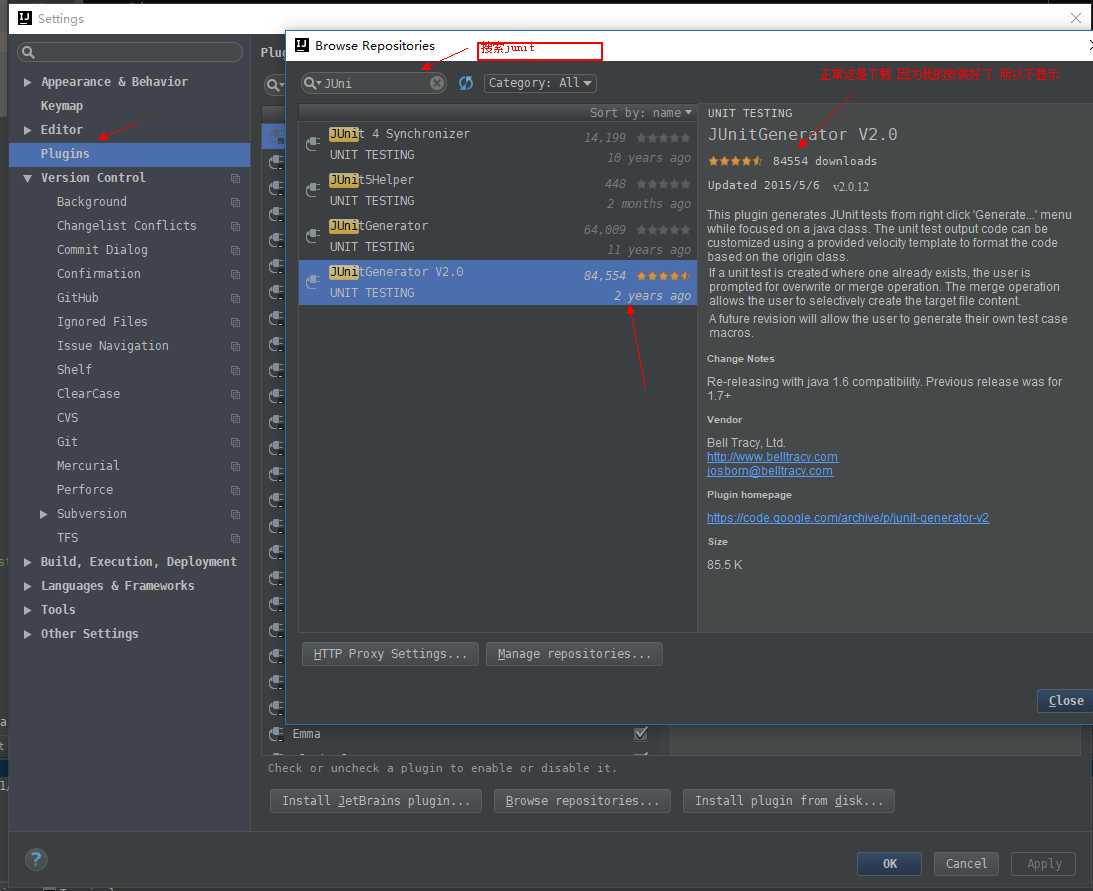Image resolution: width=1093 pixels, height=891 pixels.
Task: Expand Build, Execution, Deployment section
Action: (x=27, y=563)
